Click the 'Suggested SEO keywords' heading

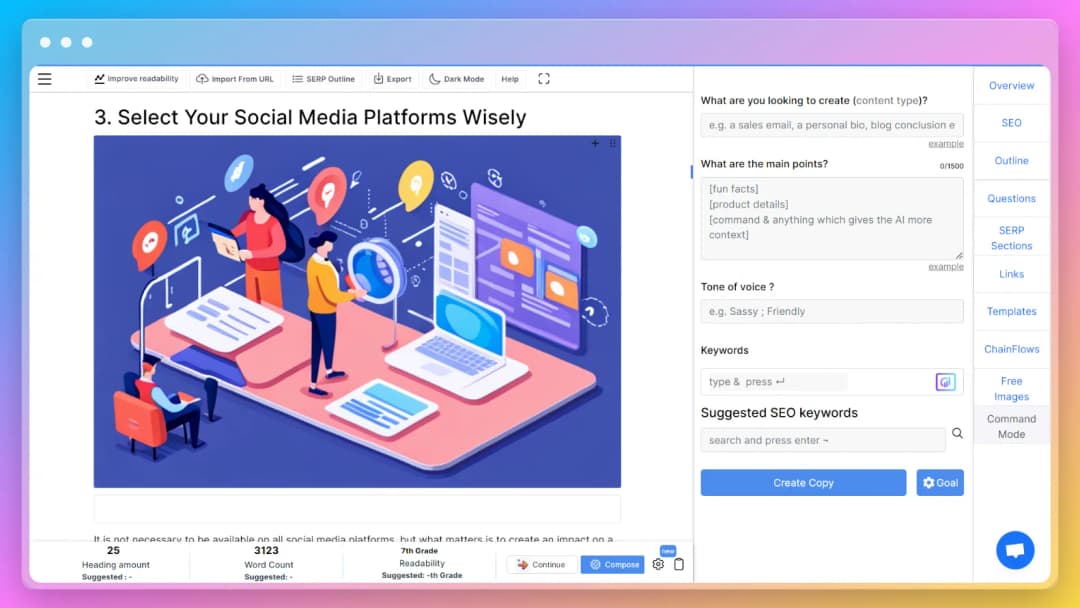[x=779, y=412]
